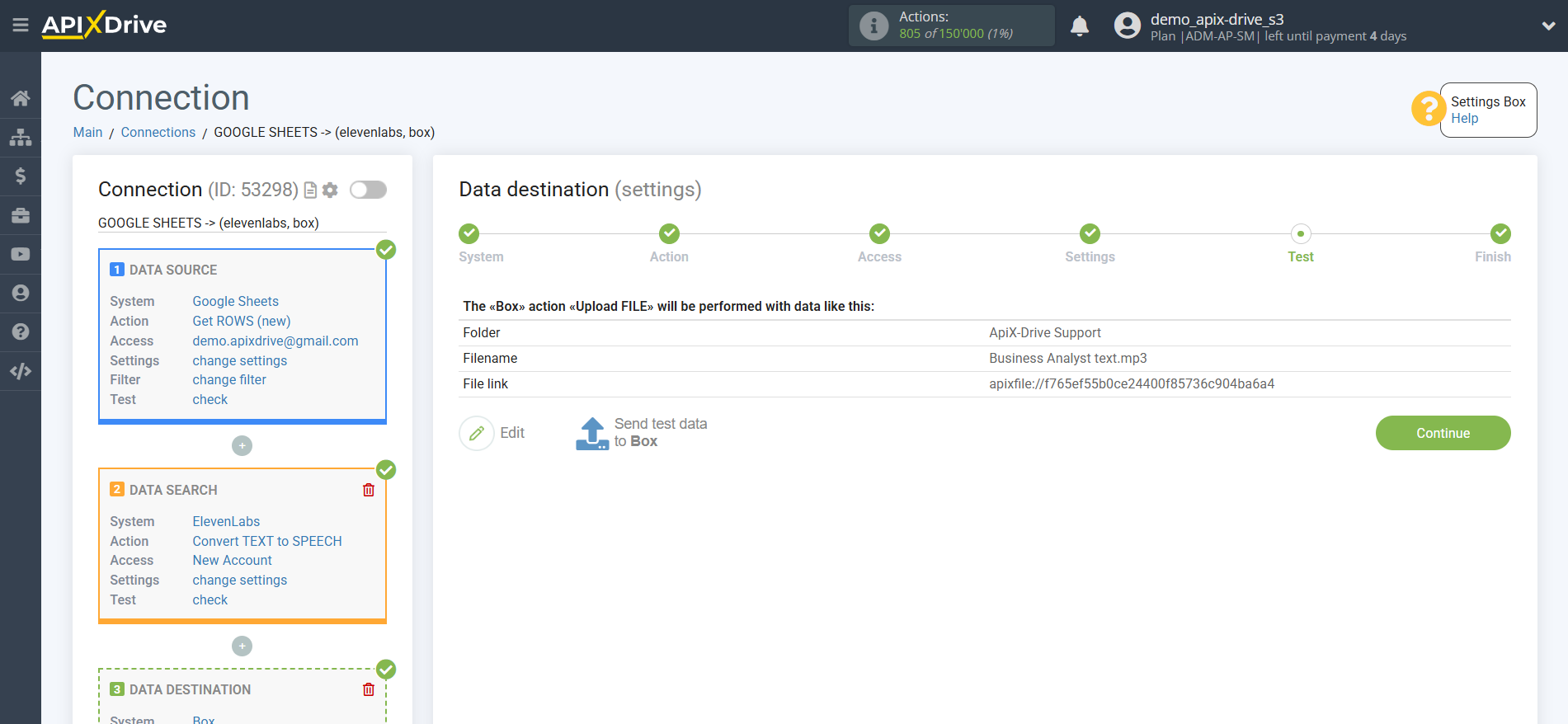Select the file link apixfile value
Viewport: 1568px width, 724px height.
coord(1132,383)
